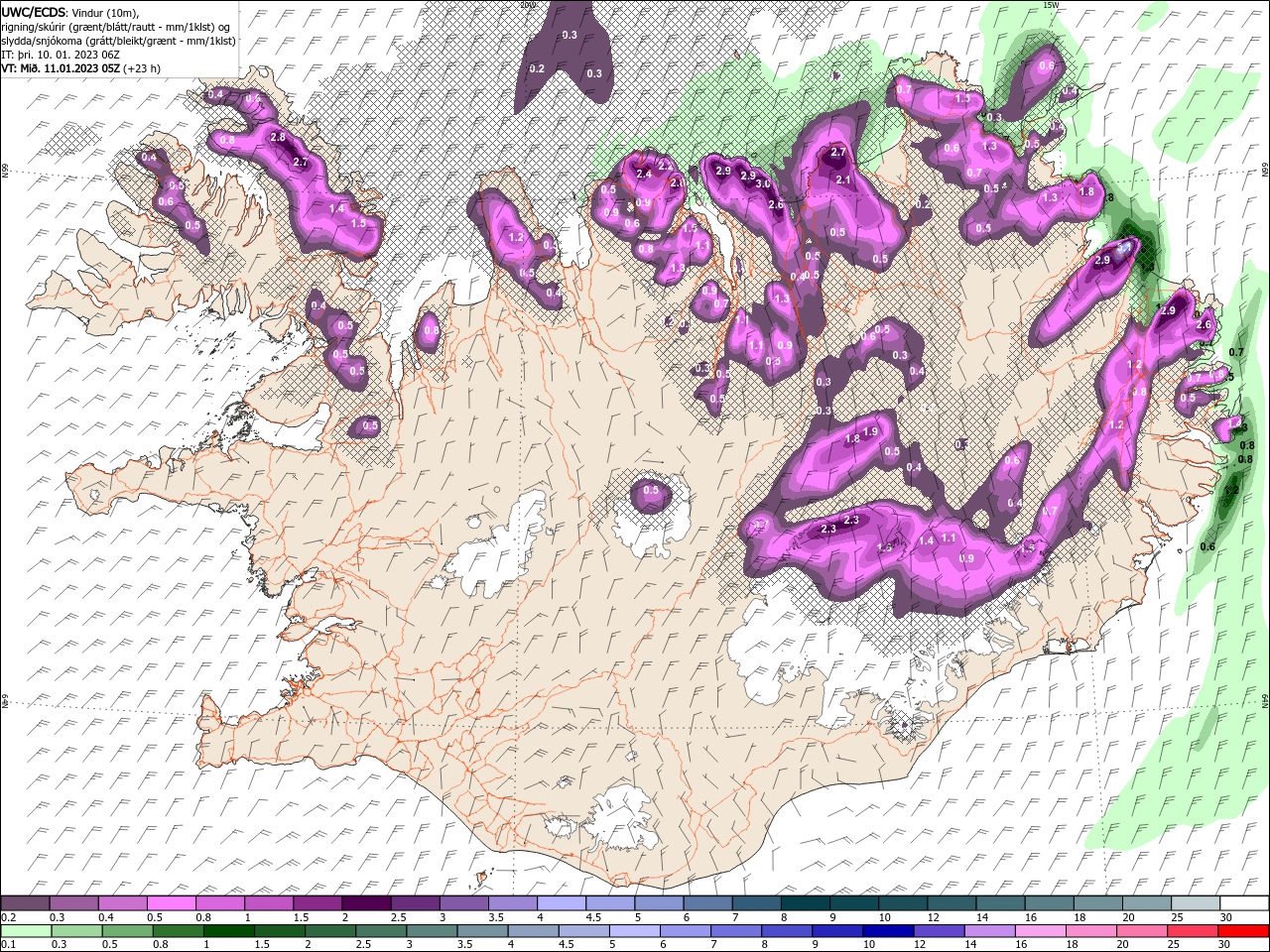The image size is (1270, 952).
Task: Click the bright red swatch labeled 30 in rain legend
Action: pyautogui.click(x=1243, y=930)
